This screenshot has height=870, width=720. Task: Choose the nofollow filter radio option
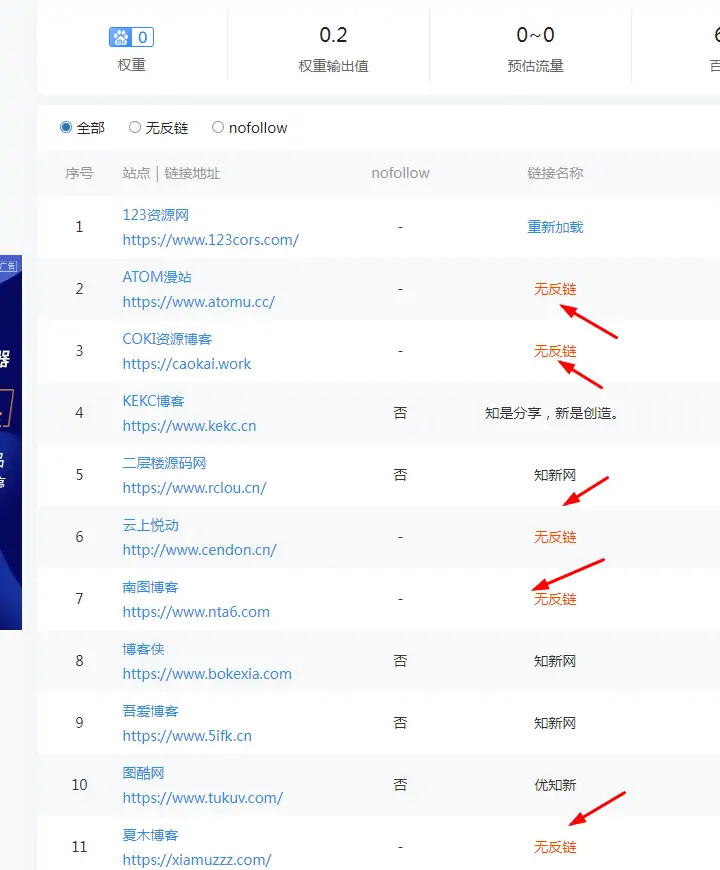218,127
